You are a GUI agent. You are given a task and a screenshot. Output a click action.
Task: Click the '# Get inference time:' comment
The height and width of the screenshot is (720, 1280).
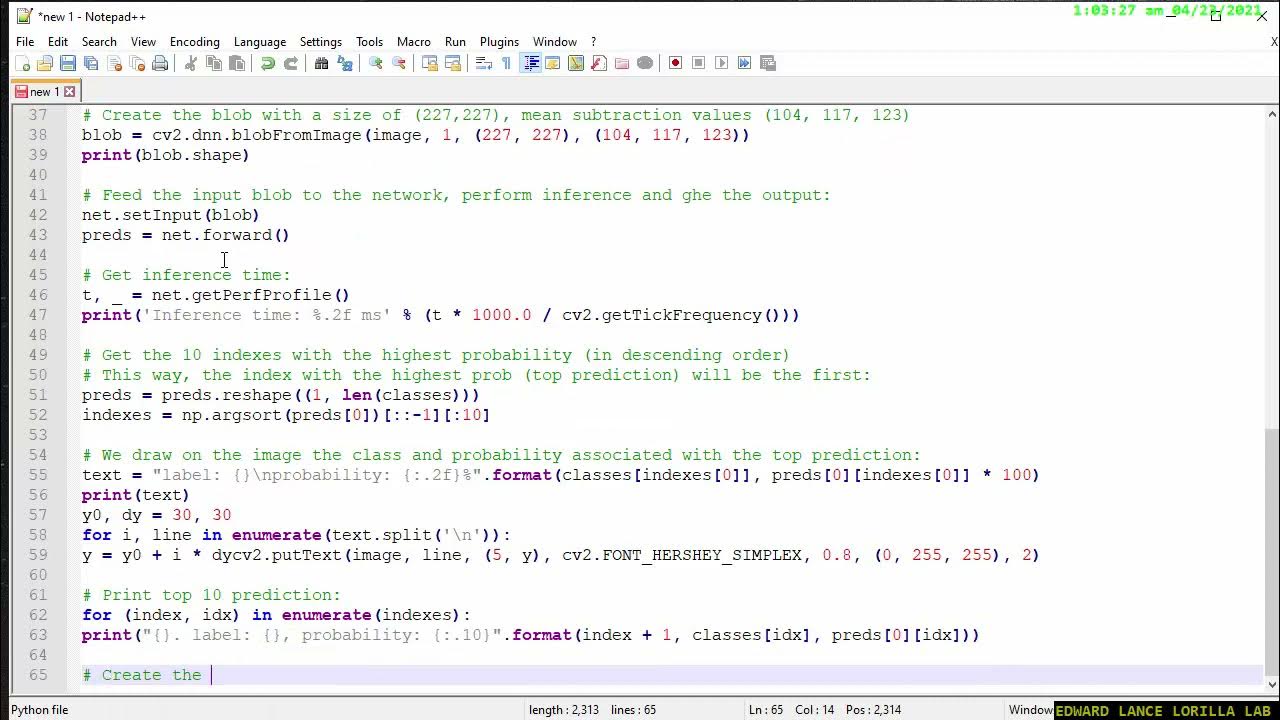[x=186, y=275]
